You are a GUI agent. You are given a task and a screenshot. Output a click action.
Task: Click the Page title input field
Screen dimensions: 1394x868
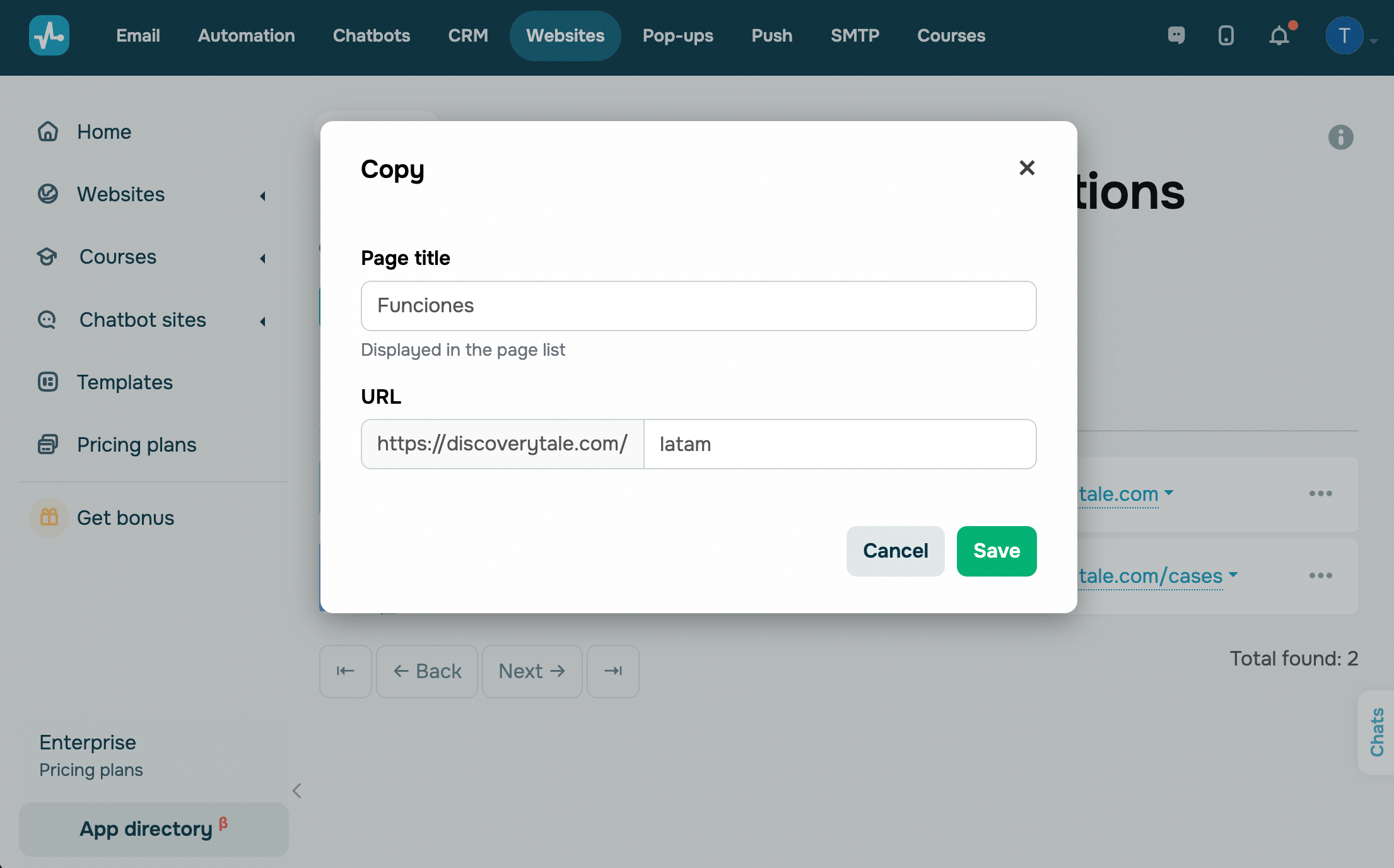(698, 306)
